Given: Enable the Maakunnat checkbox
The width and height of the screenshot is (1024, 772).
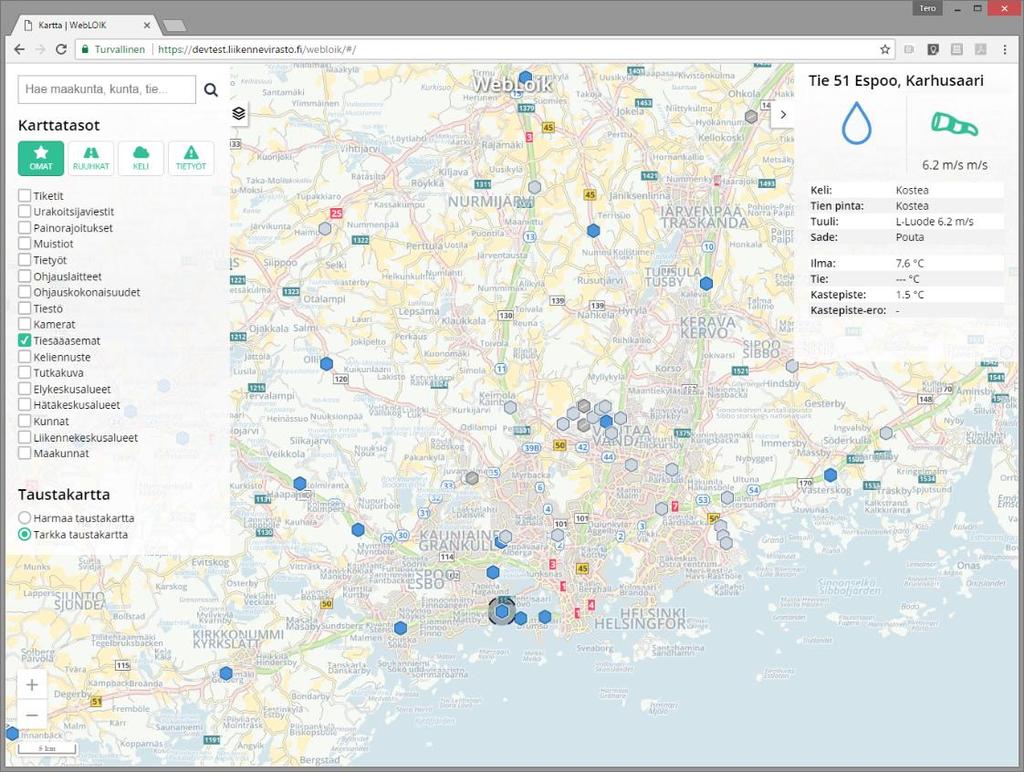Looking at the screenshot, I should coord(25,453).
